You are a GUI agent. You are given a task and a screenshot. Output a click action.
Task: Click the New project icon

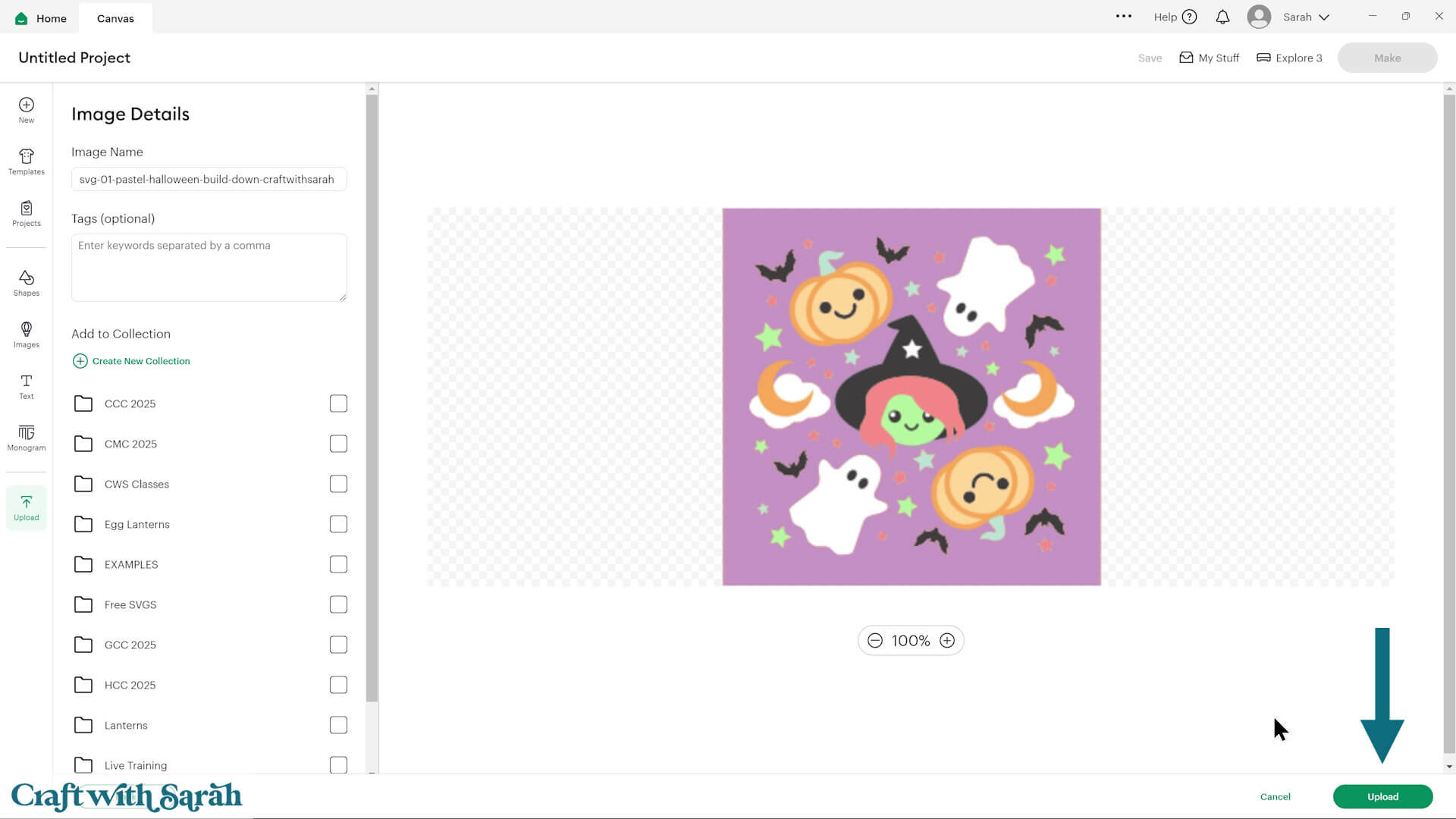point(26,109)
